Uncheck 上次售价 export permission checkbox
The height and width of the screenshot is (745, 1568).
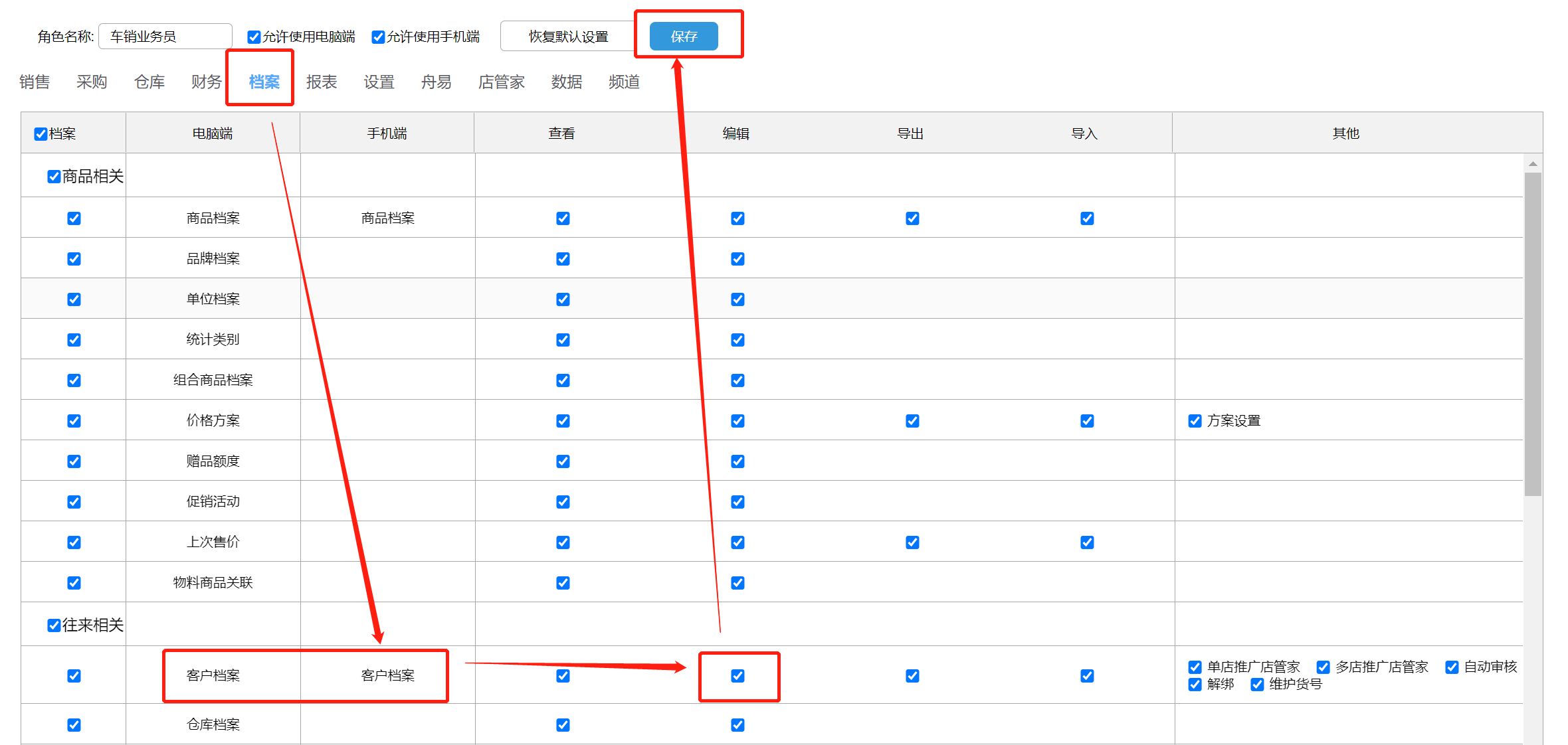[912, 542]
